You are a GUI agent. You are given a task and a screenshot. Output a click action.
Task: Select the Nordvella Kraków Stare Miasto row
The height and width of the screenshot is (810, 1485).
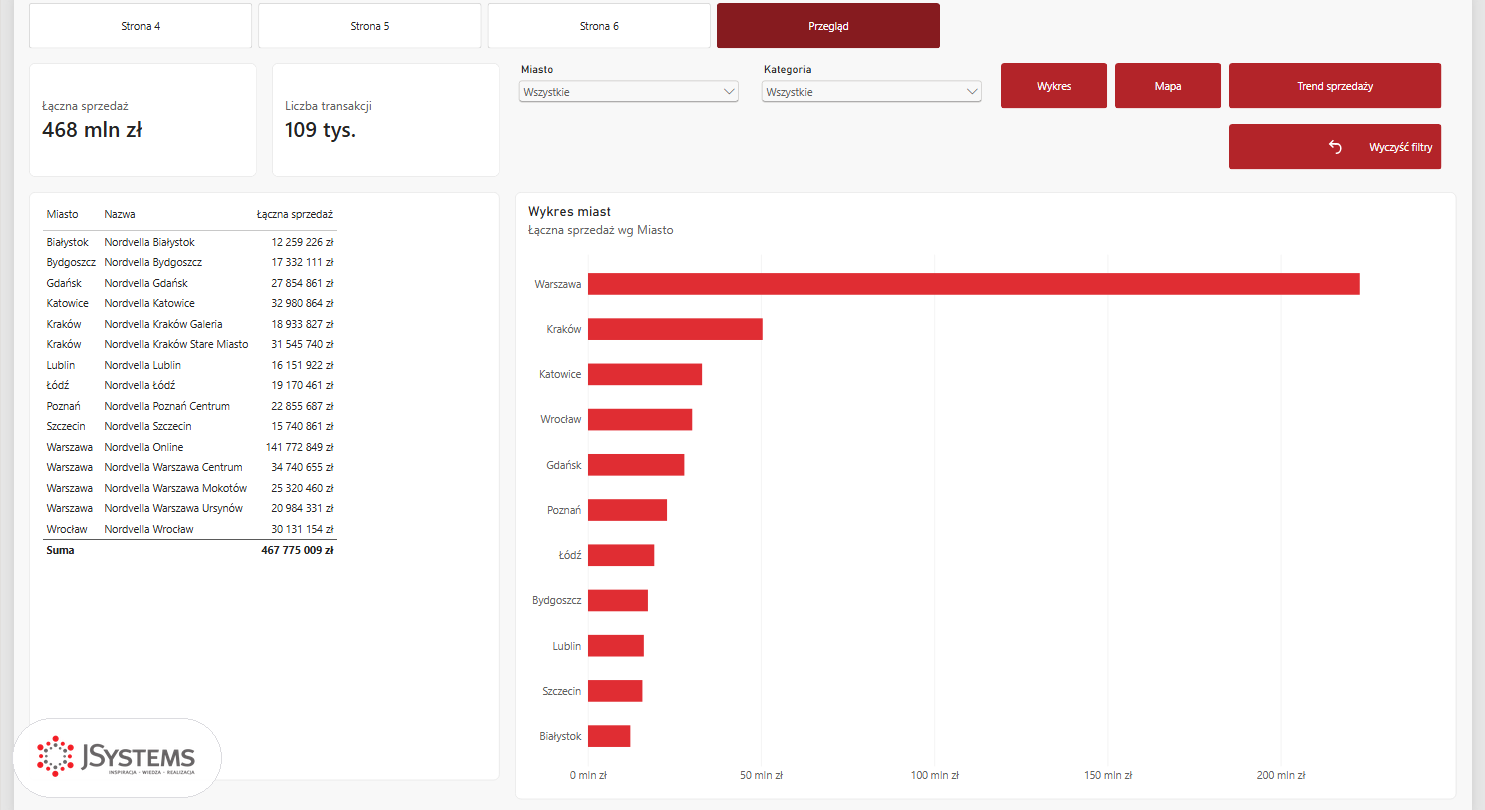190,344
